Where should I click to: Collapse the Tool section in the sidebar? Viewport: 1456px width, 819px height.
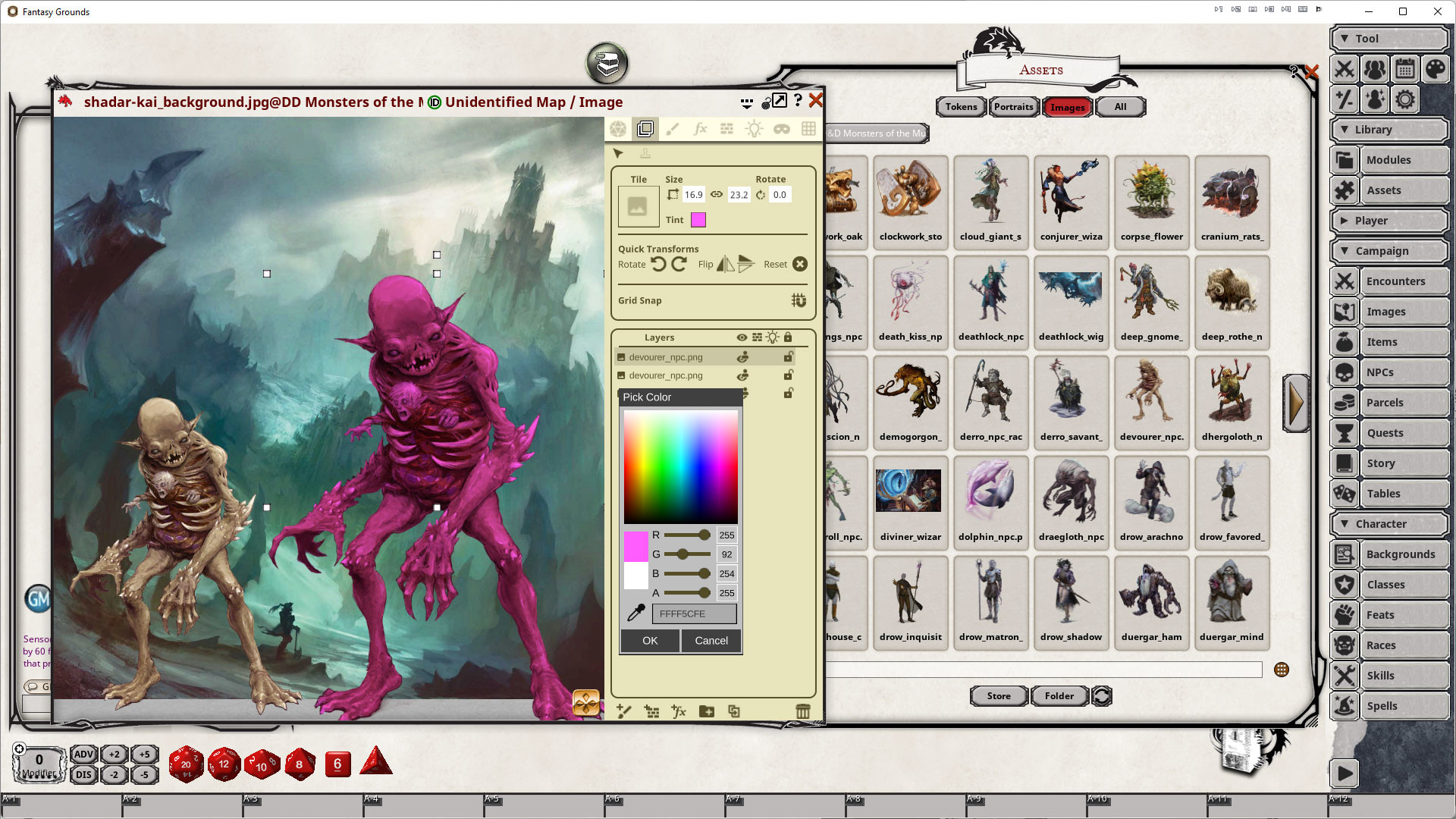1389,38
